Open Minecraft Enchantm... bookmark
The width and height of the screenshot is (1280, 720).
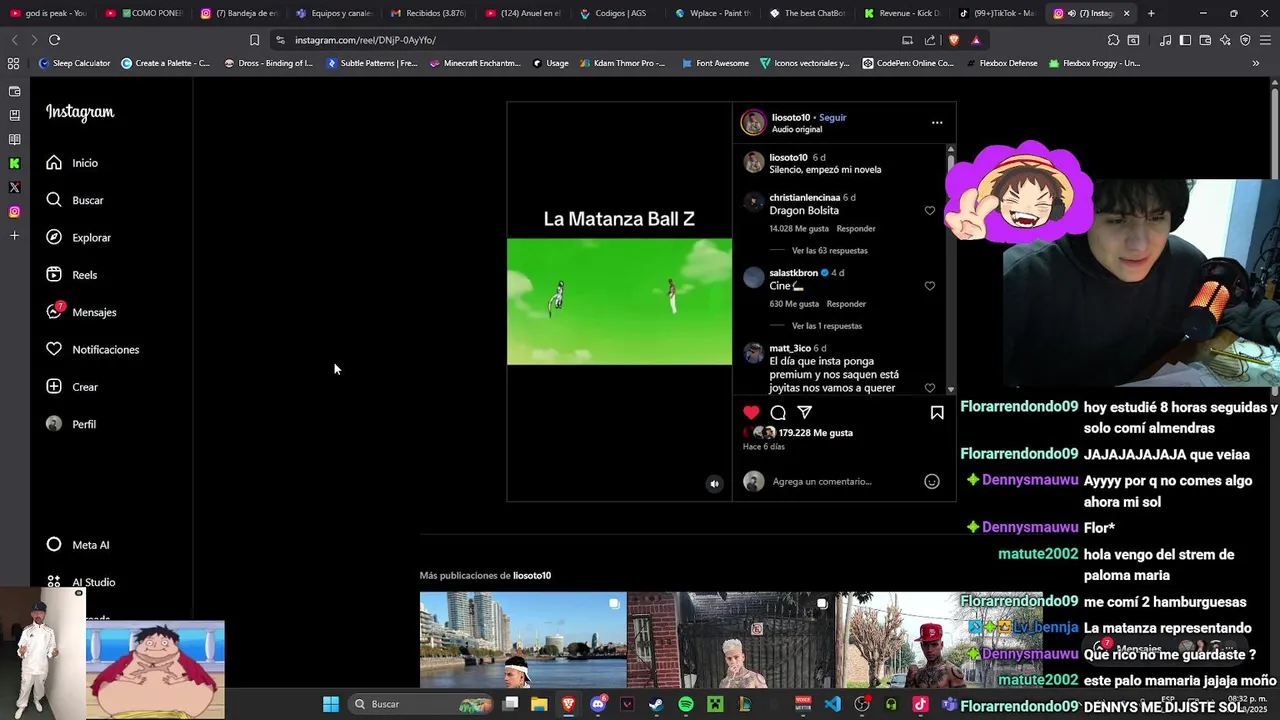pos(476,63)
